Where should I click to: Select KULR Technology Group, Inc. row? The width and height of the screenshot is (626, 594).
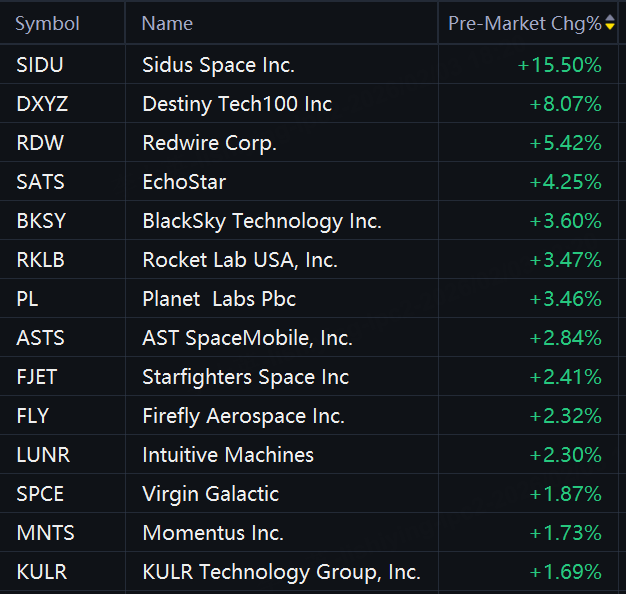pos(281,572)
